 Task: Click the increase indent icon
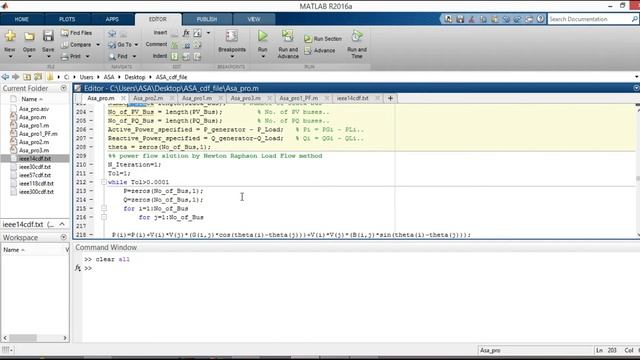tap(186, 56)
